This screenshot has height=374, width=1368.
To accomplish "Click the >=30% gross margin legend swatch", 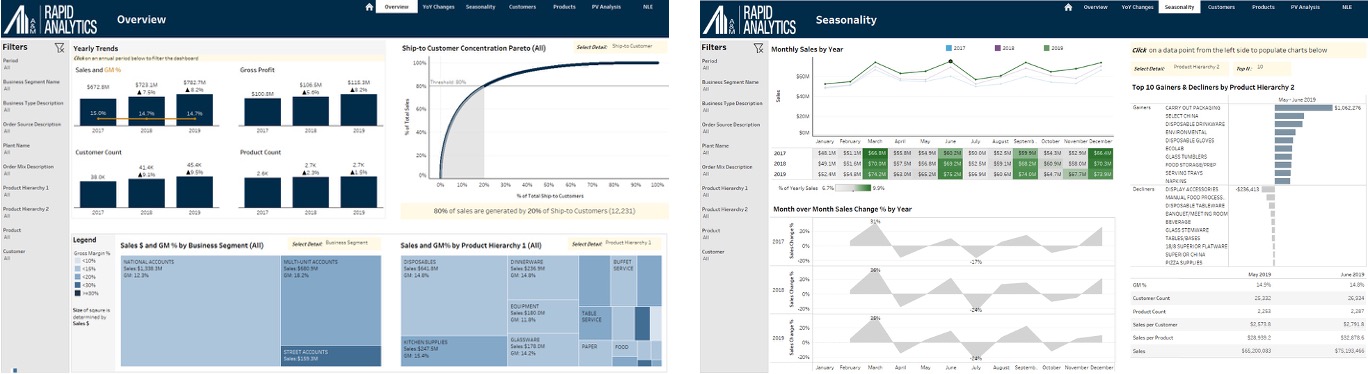I will 78,293.
